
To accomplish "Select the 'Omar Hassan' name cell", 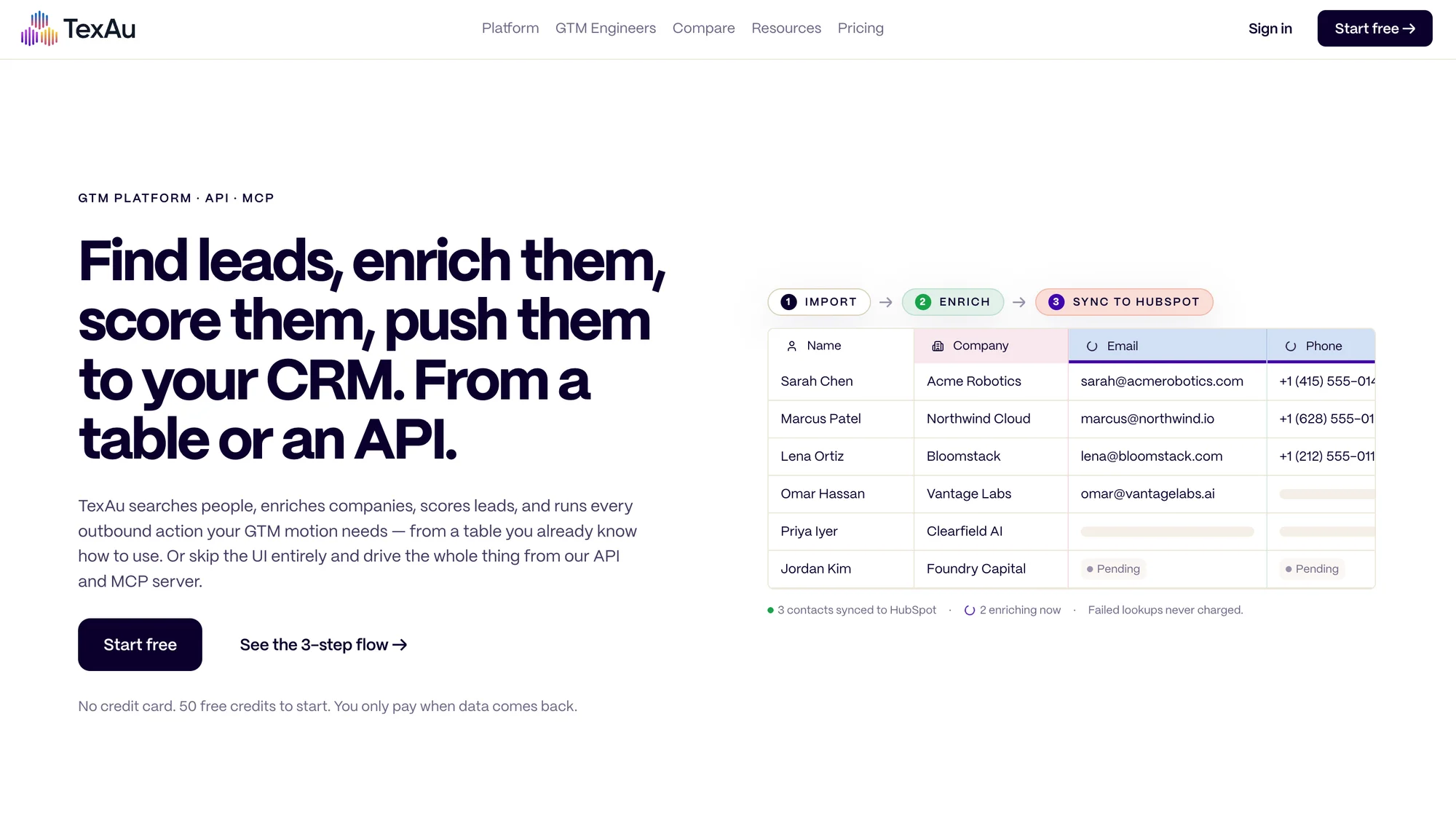I will [841, 494].
